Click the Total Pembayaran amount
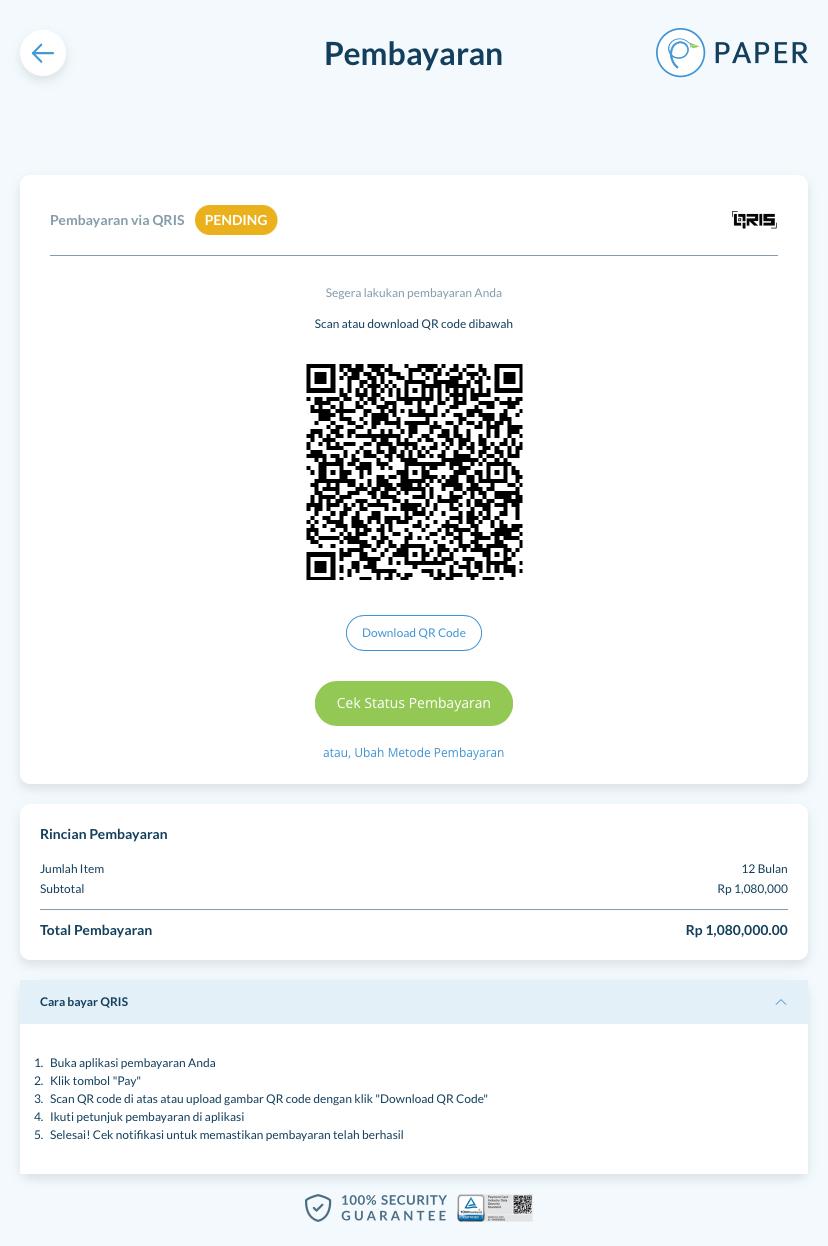The width and height of the screenshot is (828, 1246). pyautogui.click(x=737, y=930)
